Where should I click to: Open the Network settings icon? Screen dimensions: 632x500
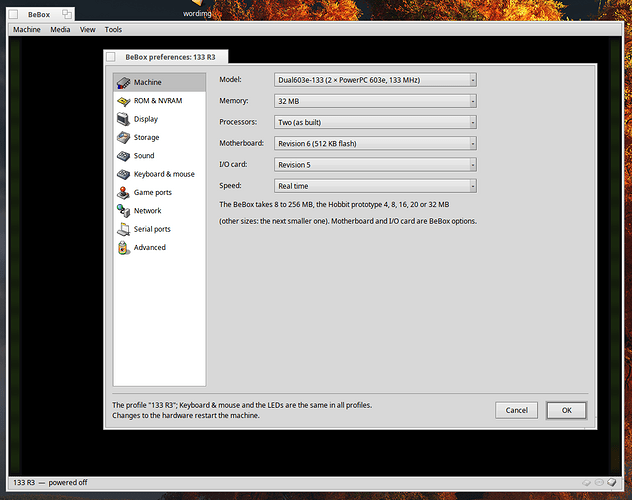123,211
